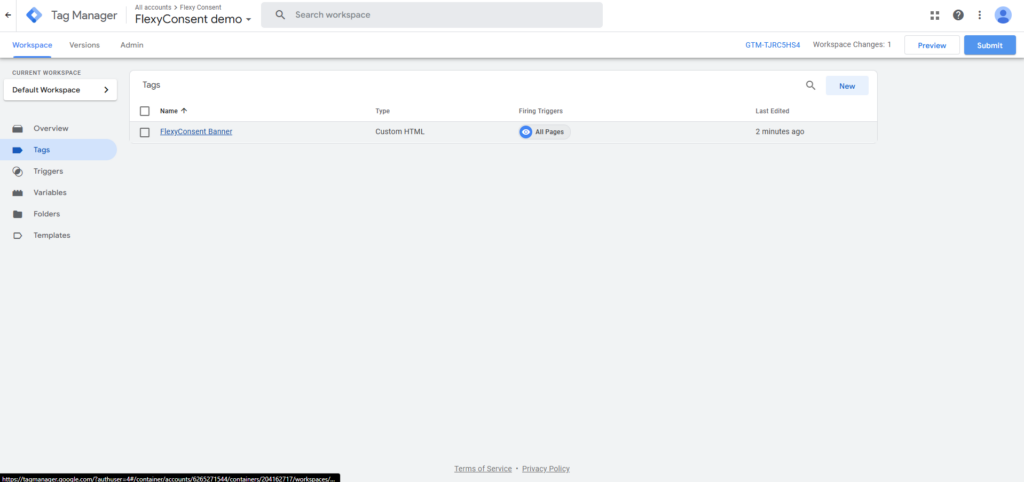Click the All Pages trigger chip

tap(544, 132)
